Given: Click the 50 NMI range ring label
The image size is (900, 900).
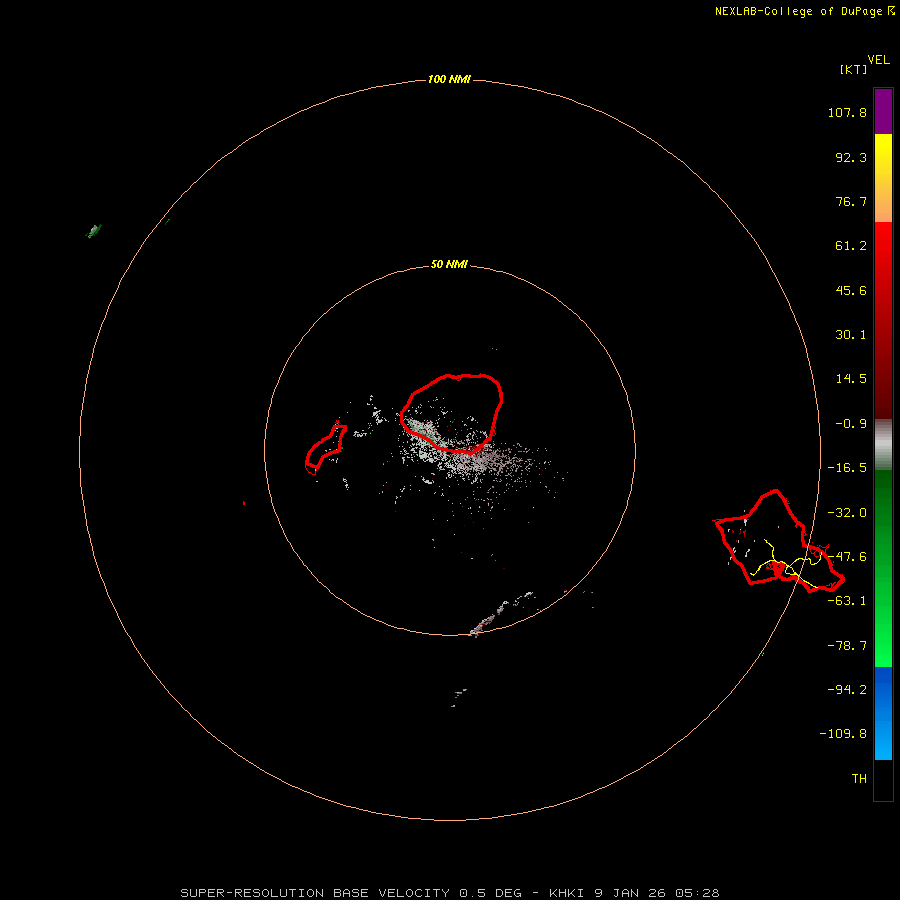Looking at the screenshot, I should tap(449, 265).
